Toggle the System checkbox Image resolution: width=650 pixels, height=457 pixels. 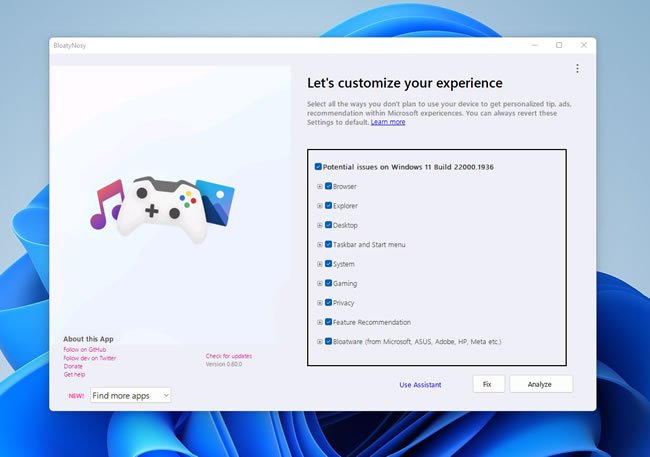click(x=328, y=264)
